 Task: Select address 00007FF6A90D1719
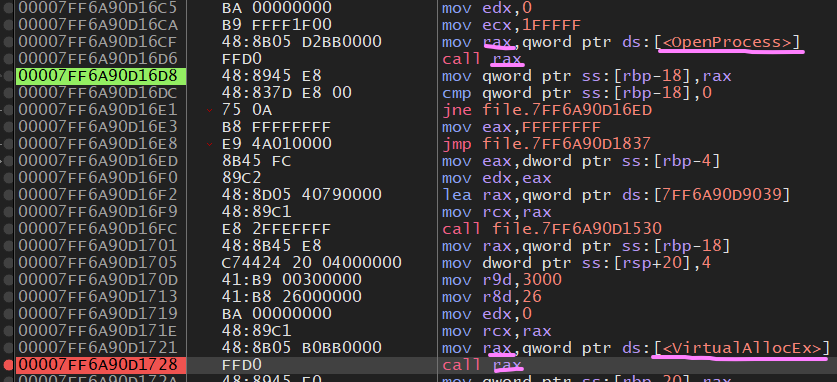(x=98, y=314)
